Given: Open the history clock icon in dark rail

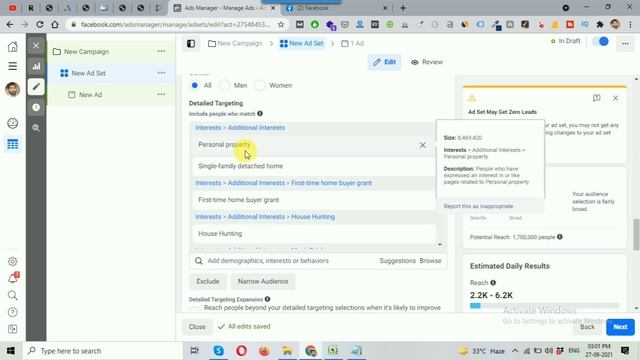Looking at the screenshot, I should tap(36, 107).
